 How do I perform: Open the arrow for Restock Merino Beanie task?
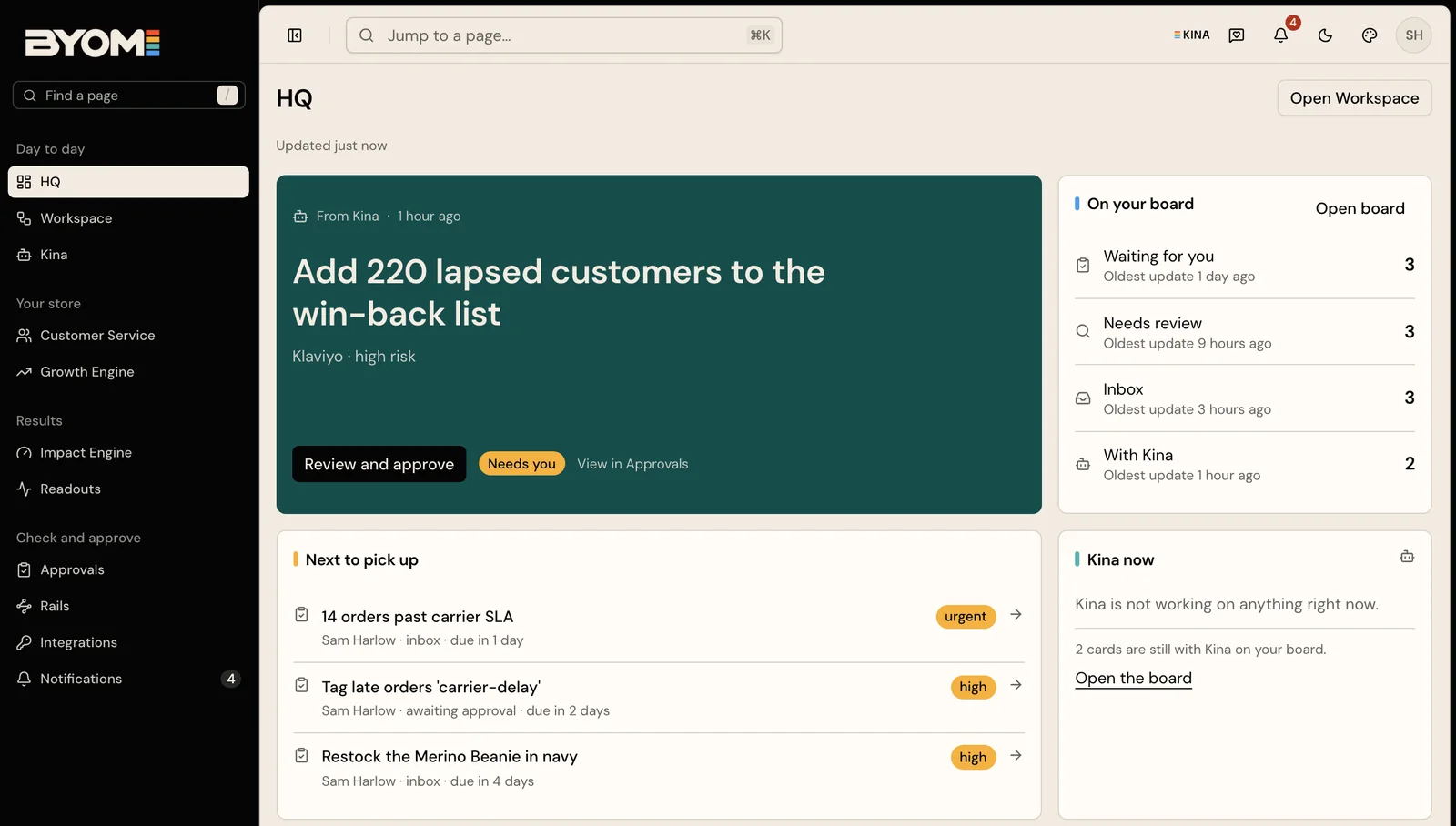click(1016, 756)
